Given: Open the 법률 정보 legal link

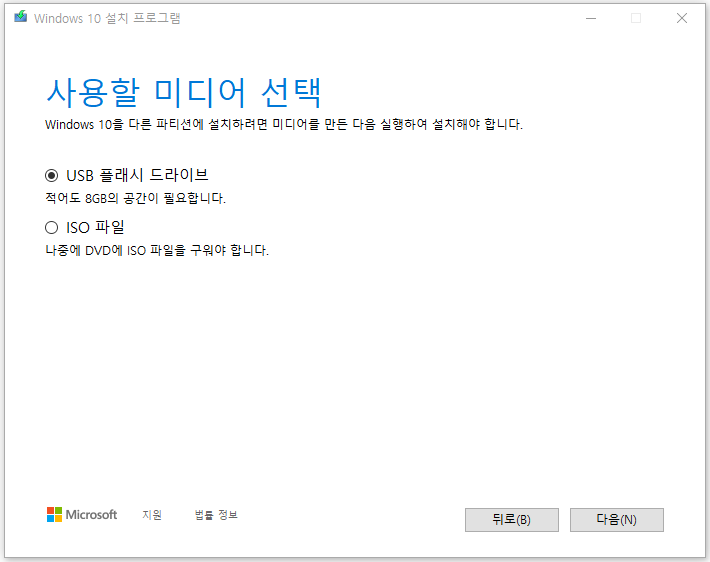Looking at the screenshot, I should (216, 515).
